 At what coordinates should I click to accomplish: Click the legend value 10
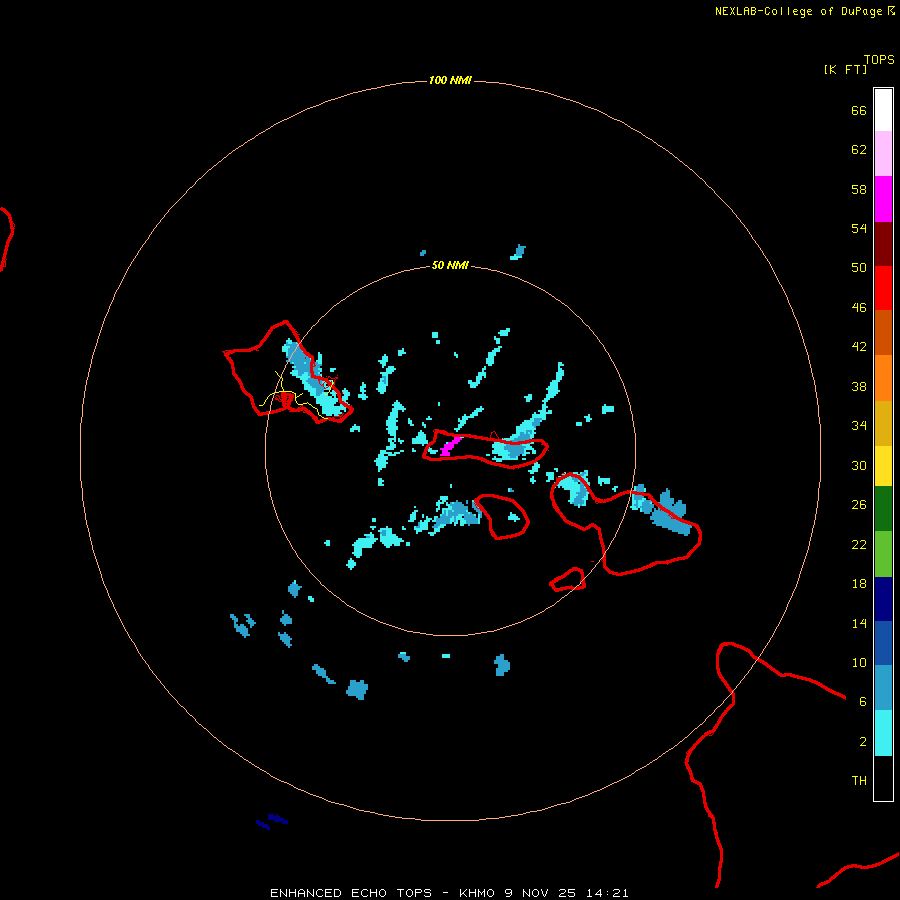click(859, 663)
